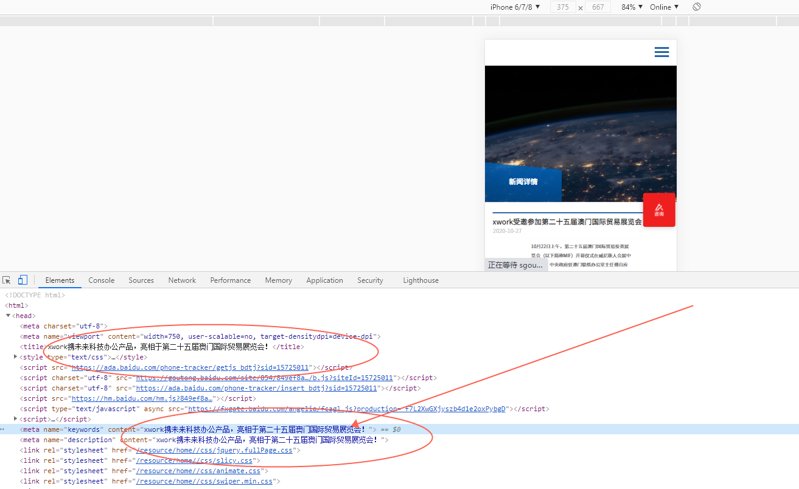Screen dimensions: 799x489
Task: Open the hamburger menu on mobile page
Action: click(661, 52)
